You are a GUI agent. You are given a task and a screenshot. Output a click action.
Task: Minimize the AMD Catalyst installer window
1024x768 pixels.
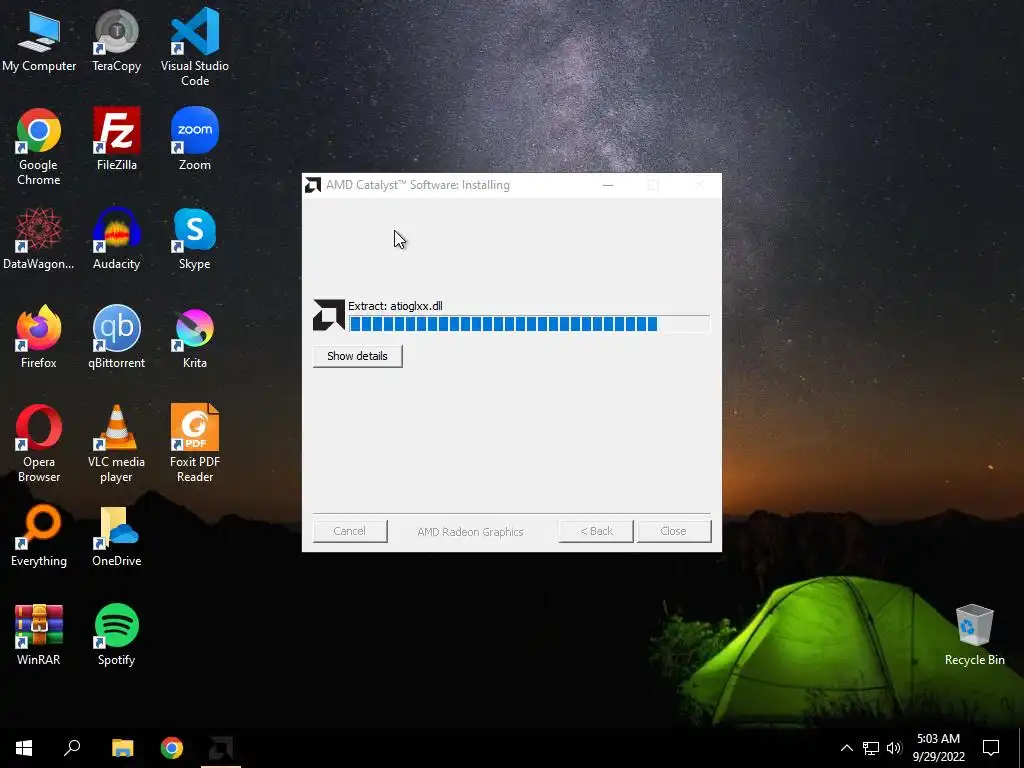point(607,185)
